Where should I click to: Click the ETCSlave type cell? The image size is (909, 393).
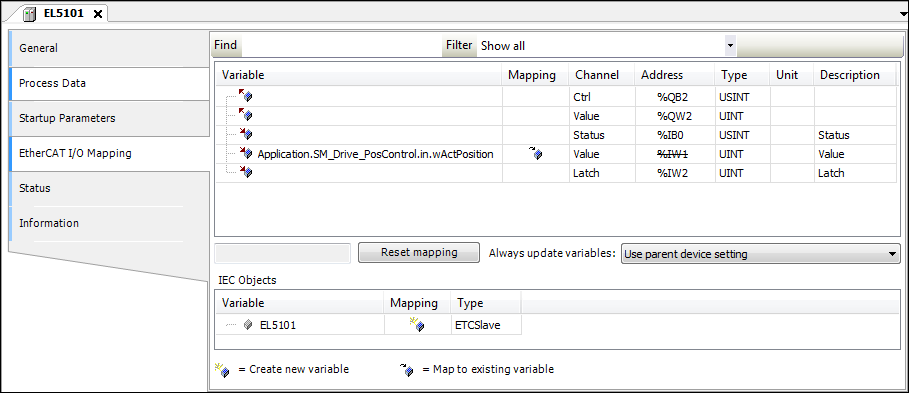click(x=486, y=325)
